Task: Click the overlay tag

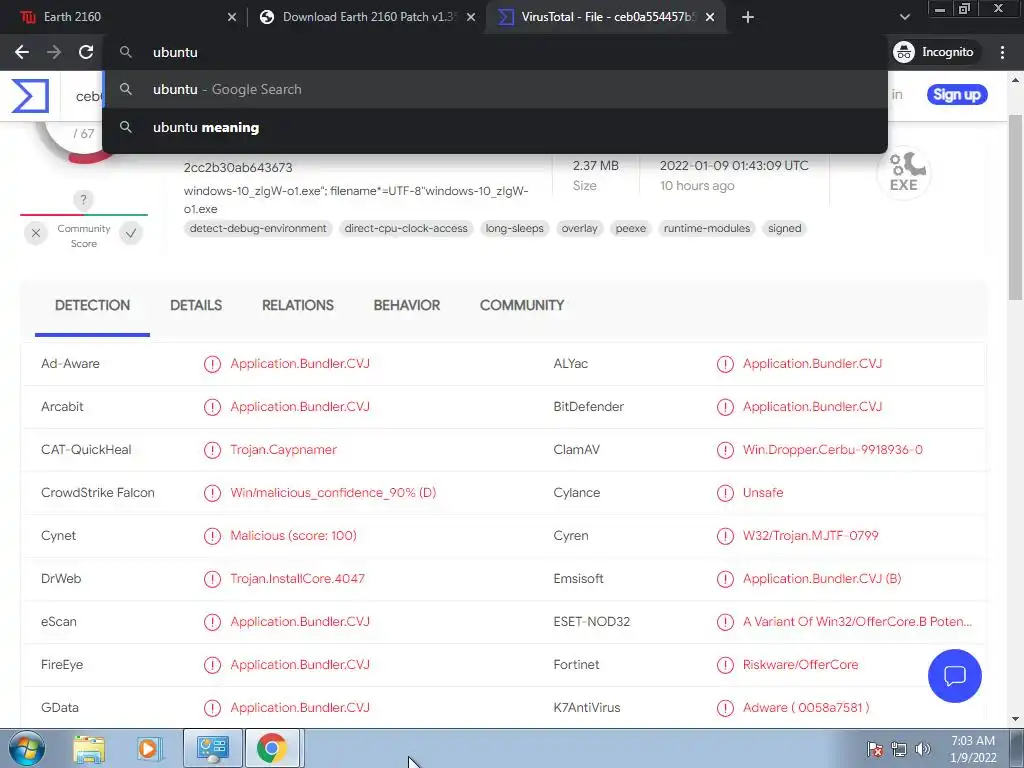Action: 579,229
